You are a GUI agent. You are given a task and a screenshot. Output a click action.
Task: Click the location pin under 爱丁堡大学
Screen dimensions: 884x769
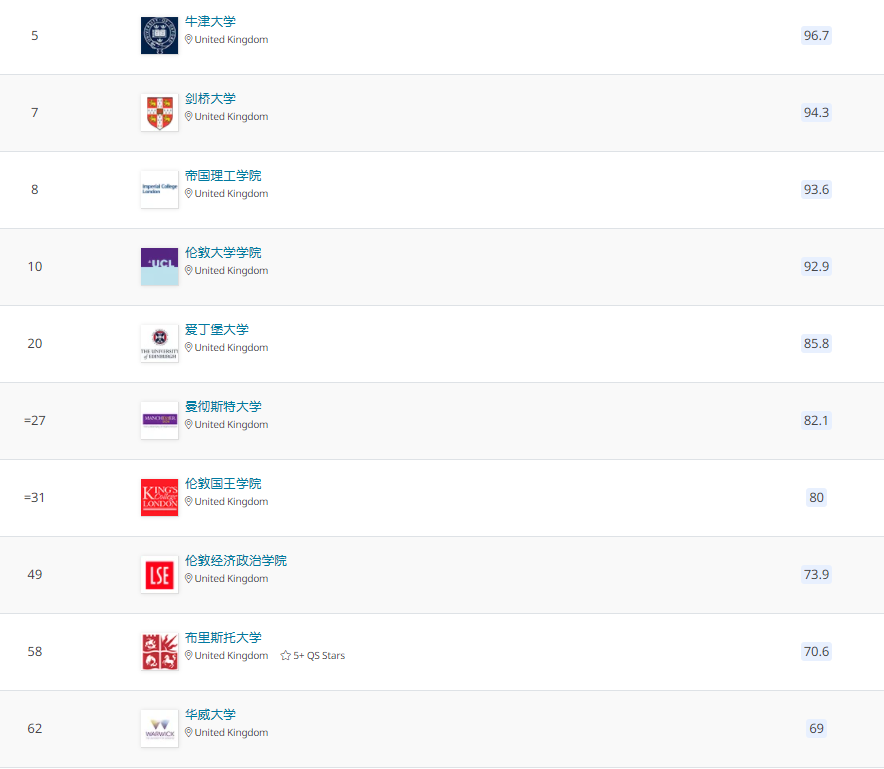(x=189, y=347)
